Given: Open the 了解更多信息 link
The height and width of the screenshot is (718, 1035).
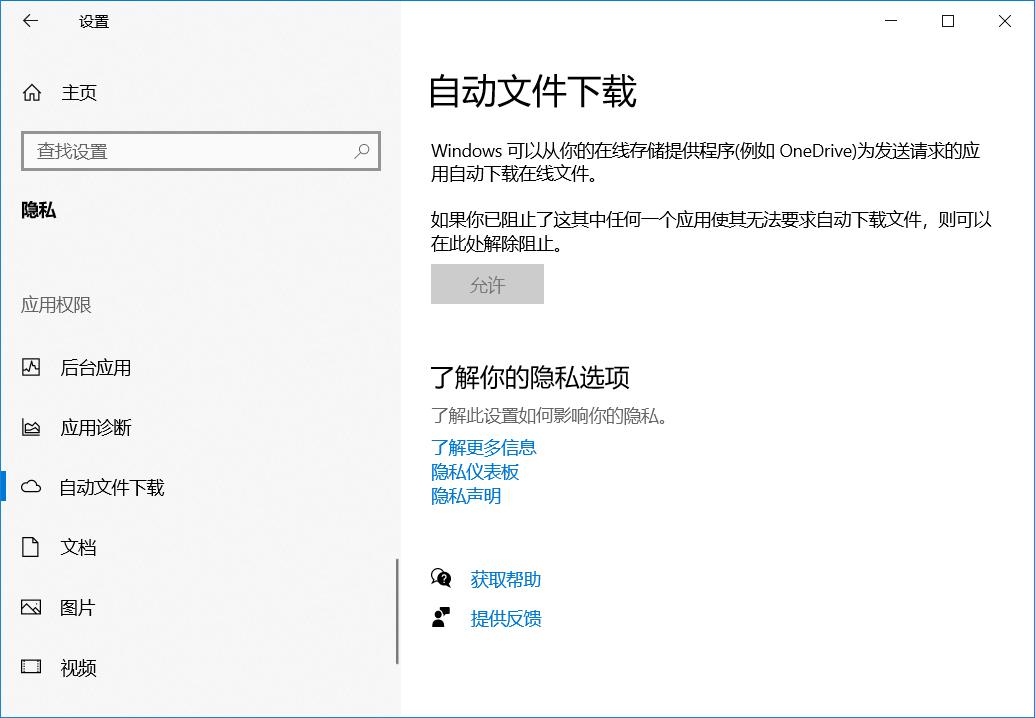Looking at the screenshot, I should tap(483, 447).
